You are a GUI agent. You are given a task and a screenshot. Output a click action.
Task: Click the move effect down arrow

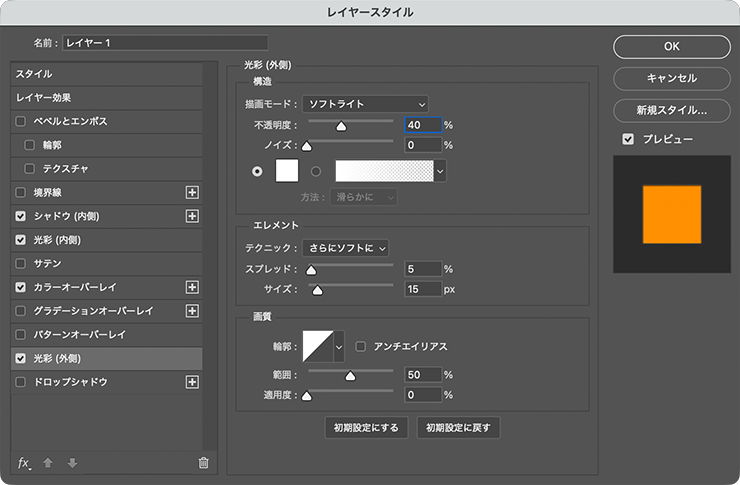click(x=70, y=462)
